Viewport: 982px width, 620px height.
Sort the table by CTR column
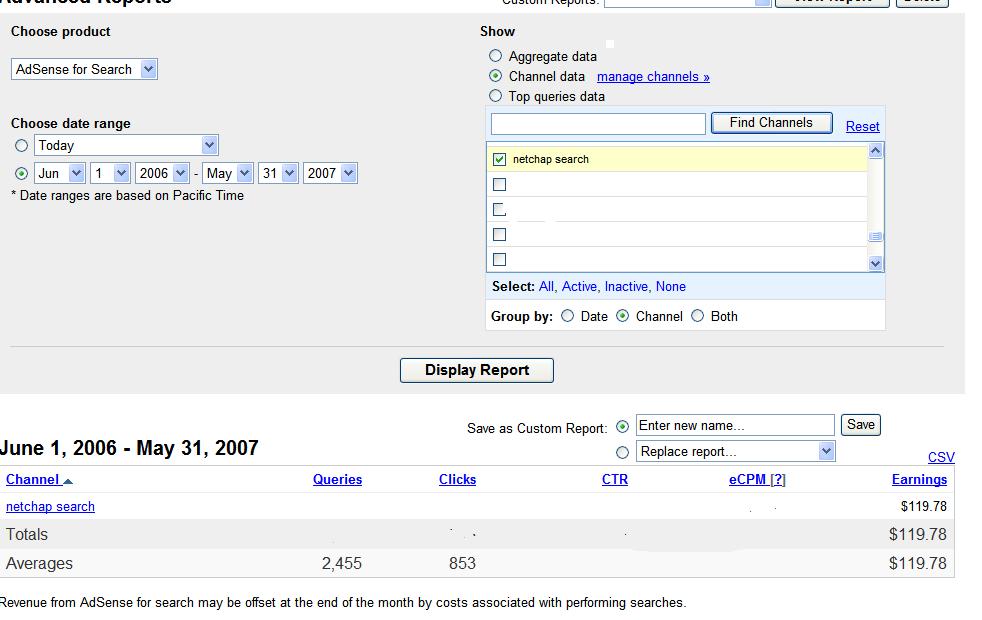615,480
